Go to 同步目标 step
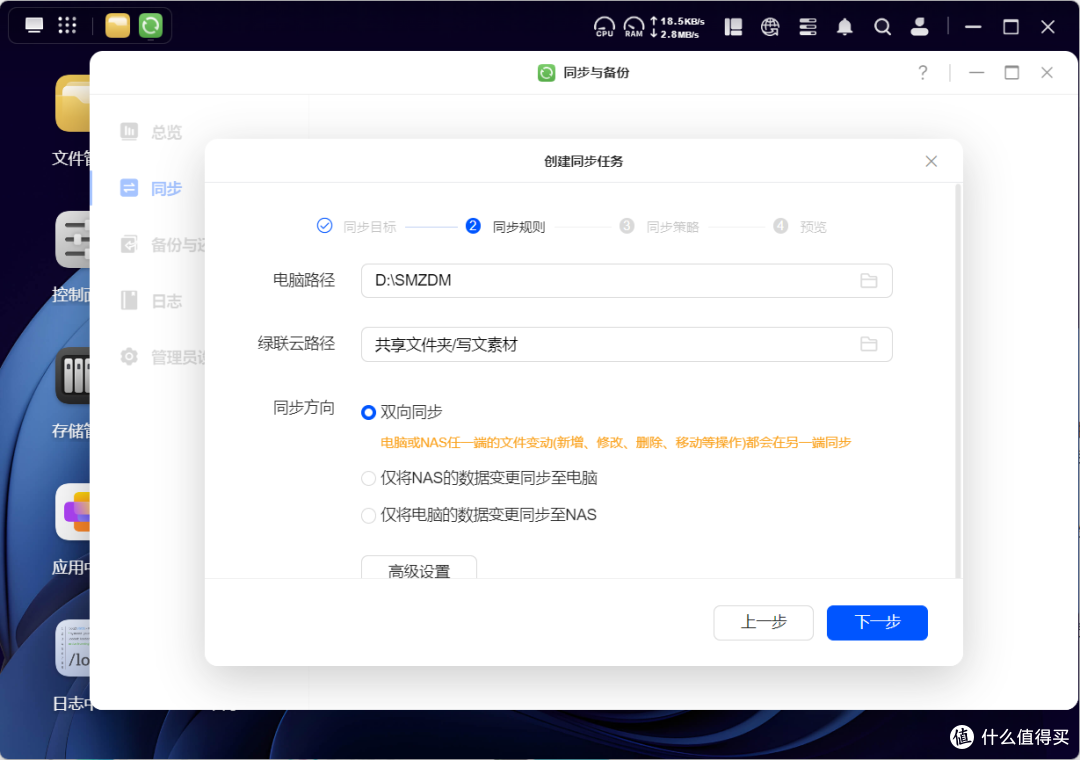1080x760 pixels. point(356,226)
